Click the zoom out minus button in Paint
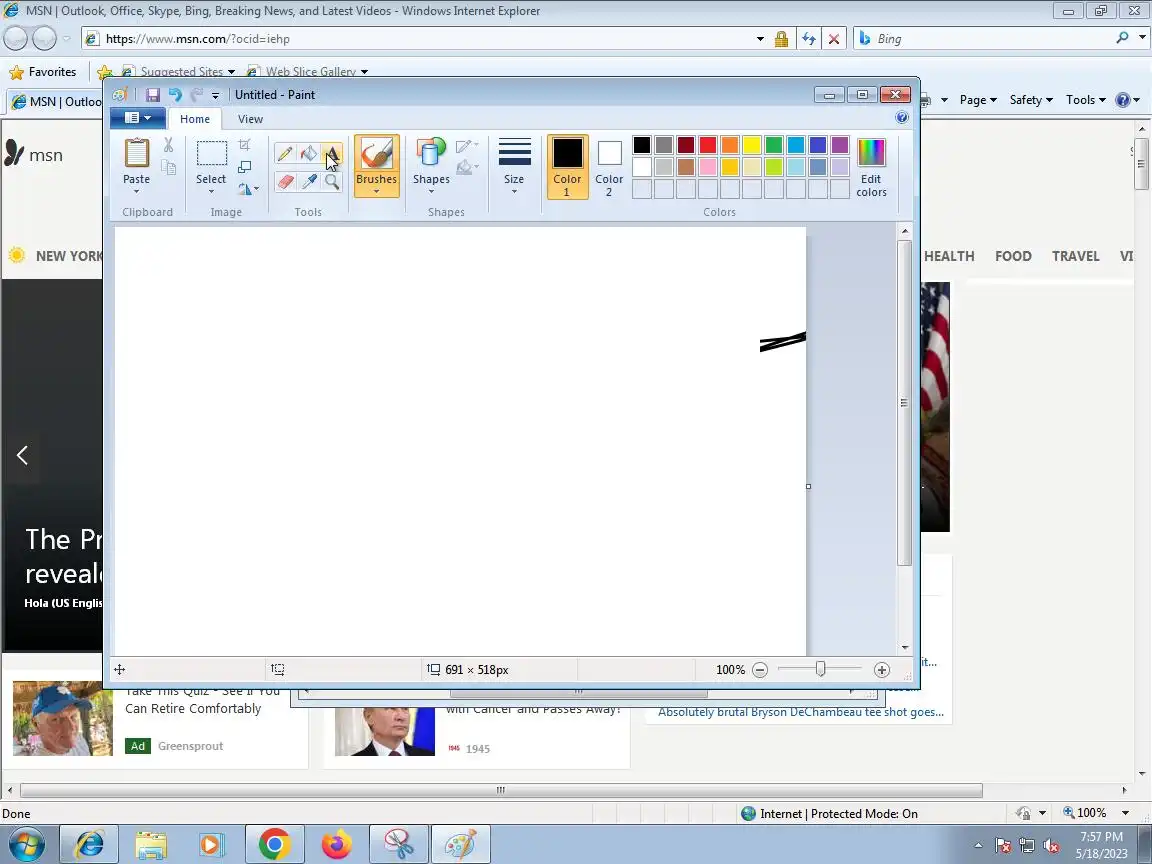 (760, 669)
